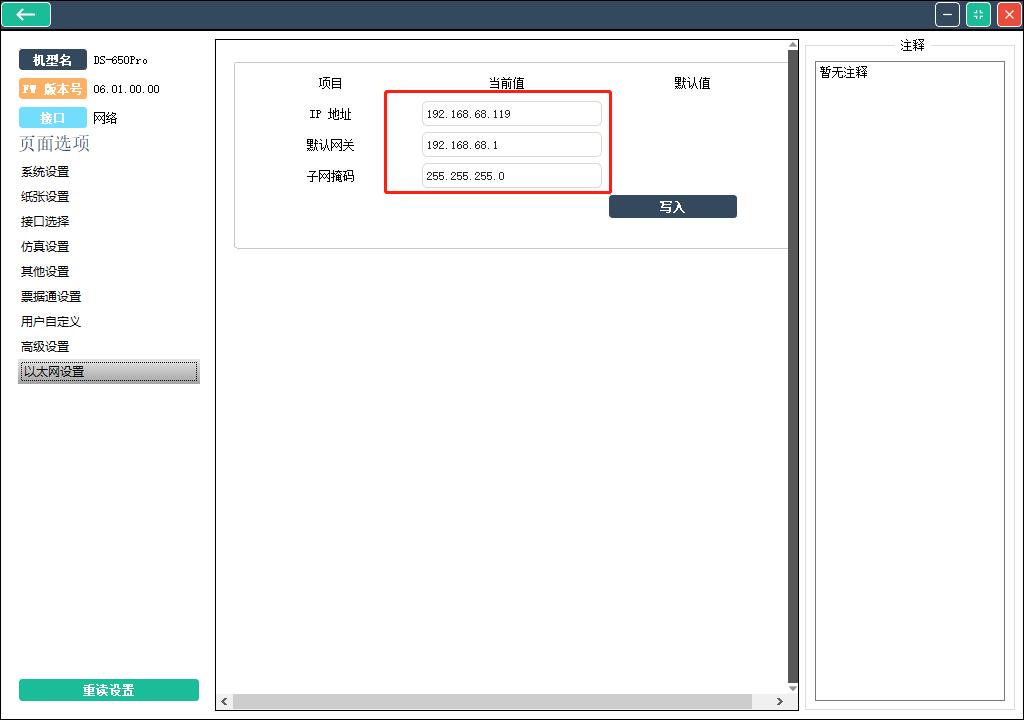Select 用户自定义 from page options
This screenshot has height=720, width=1024.
[x=48, y=321]
